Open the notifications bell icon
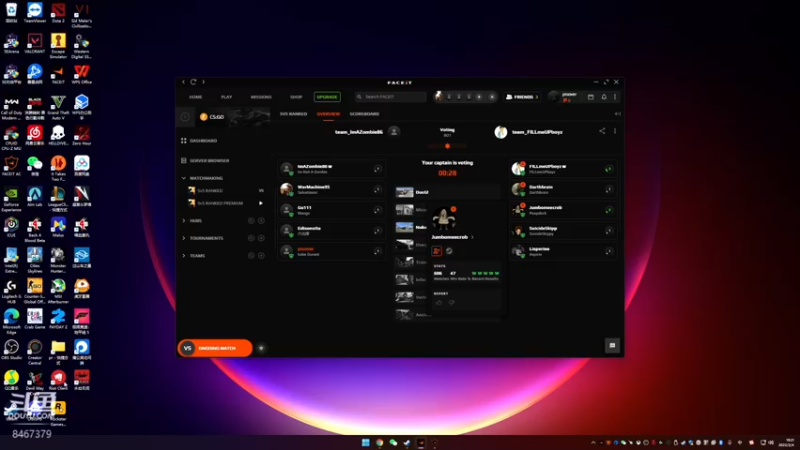 [604, 97]
